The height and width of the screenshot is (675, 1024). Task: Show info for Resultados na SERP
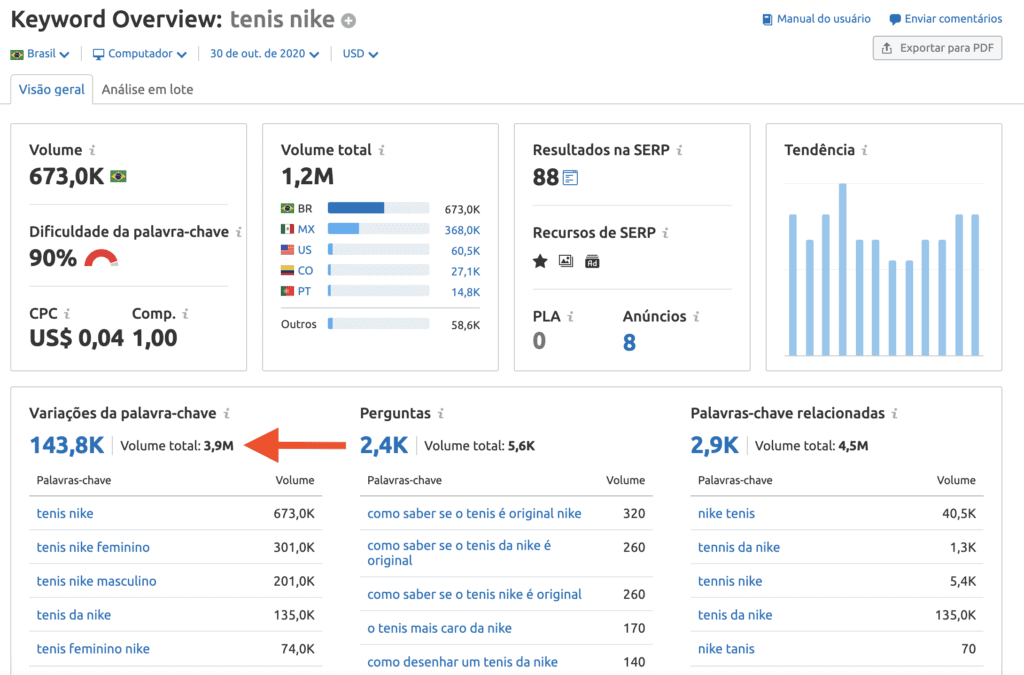coord(680,150)
